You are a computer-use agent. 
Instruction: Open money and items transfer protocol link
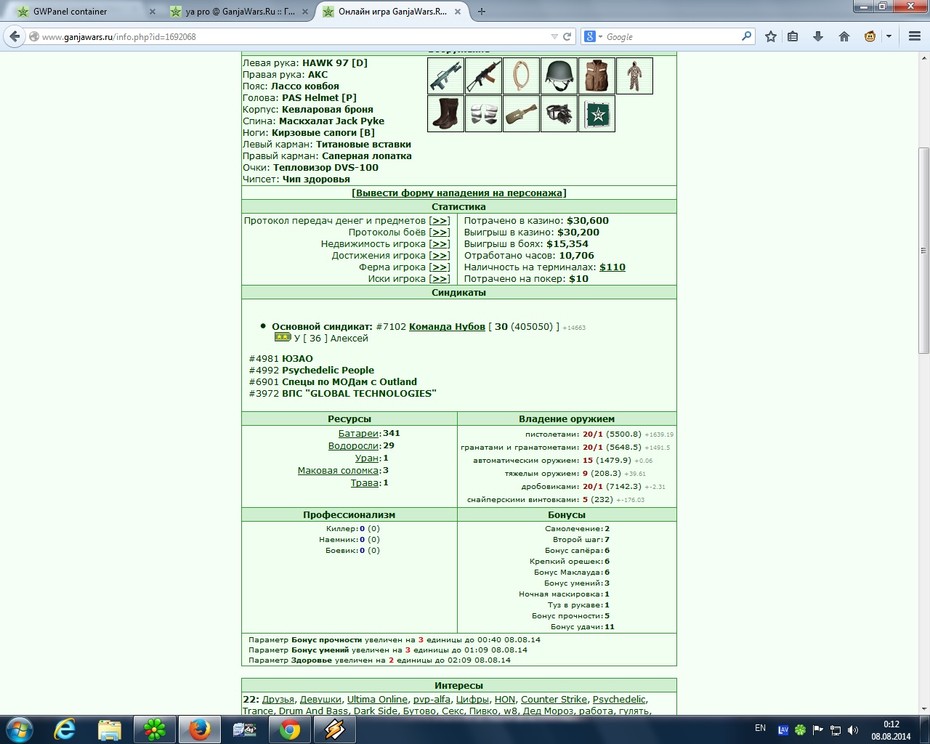439,221
